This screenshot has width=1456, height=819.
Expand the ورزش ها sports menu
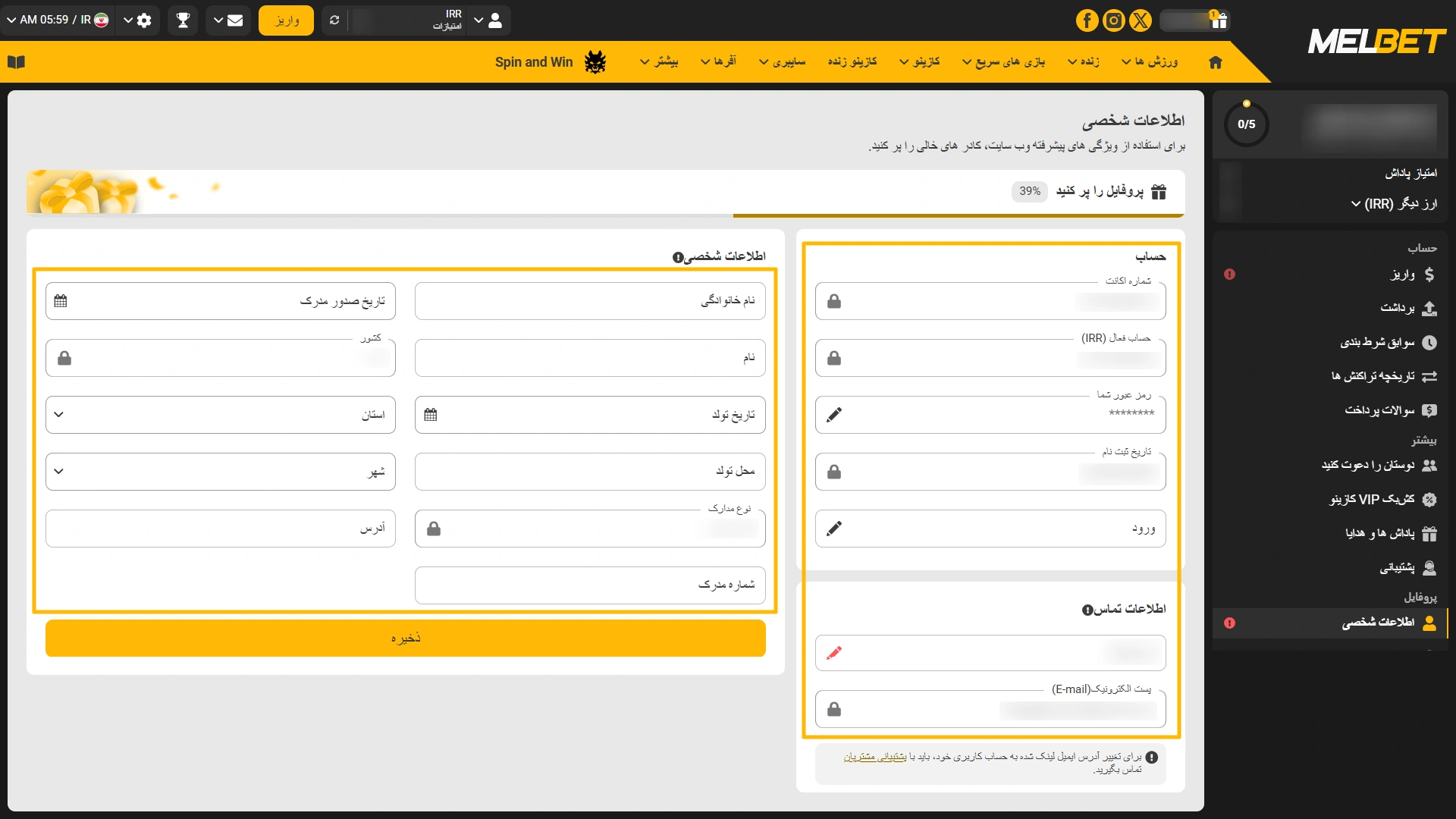click(x=1150, y=61)
